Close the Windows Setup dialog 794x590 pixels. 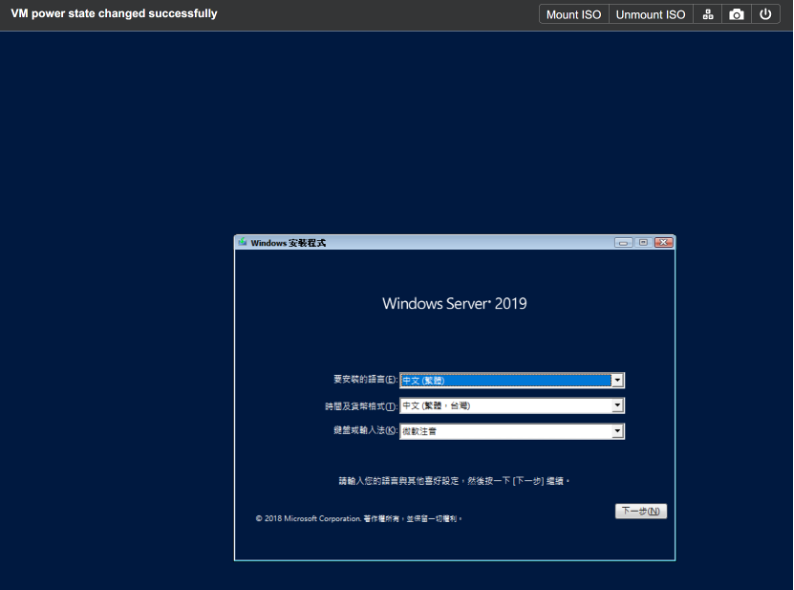pos(663,243)
